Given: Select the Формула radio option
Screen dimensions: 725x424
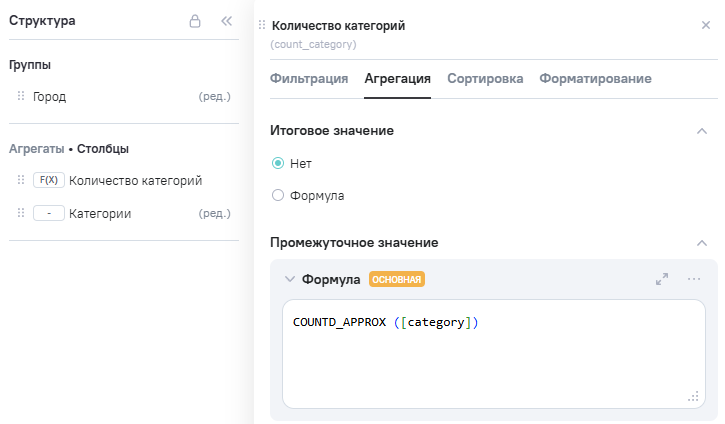Looking at the screenshot, I should (x=278, y=195).
